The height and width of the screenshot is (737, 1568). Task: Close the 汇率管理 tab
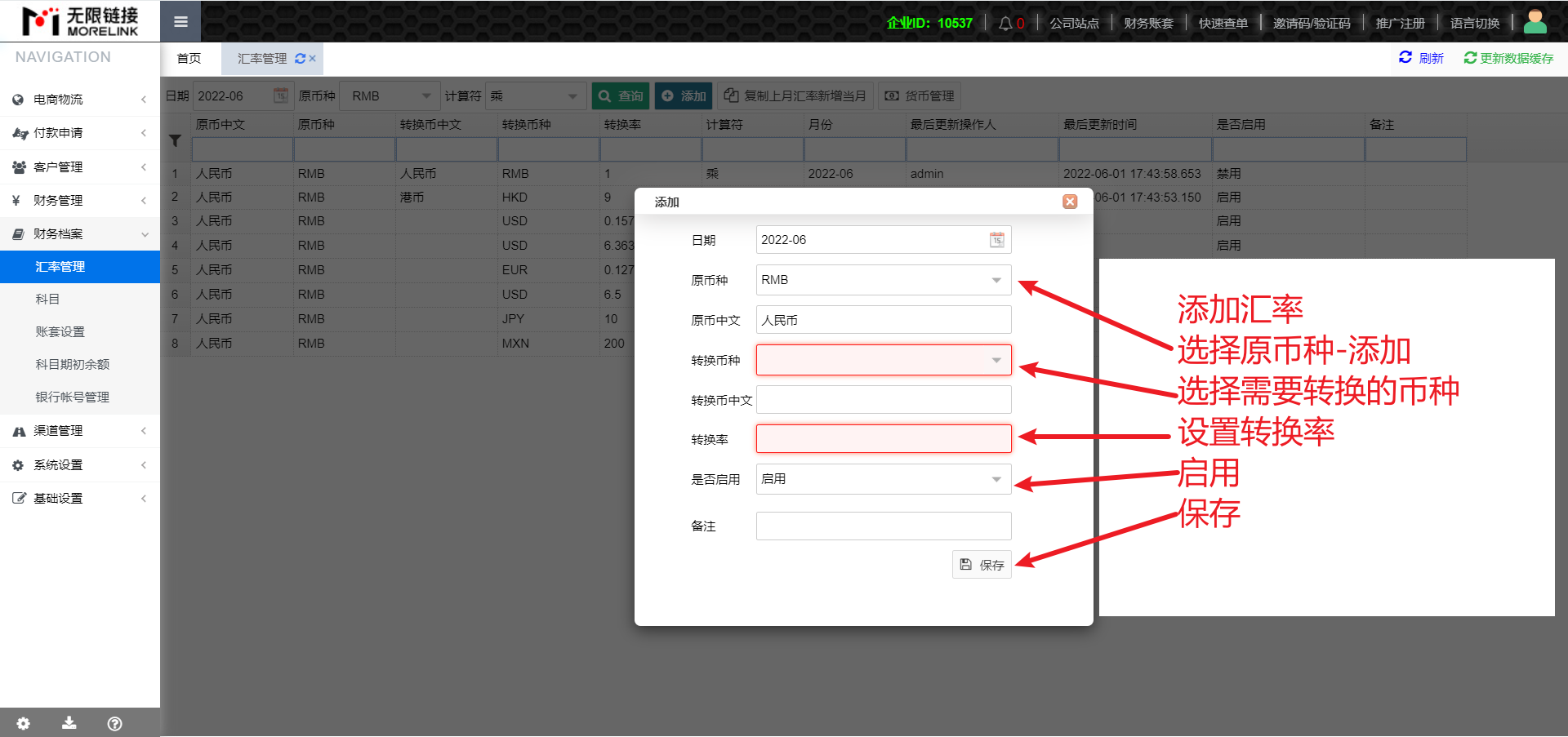(312, 59)
